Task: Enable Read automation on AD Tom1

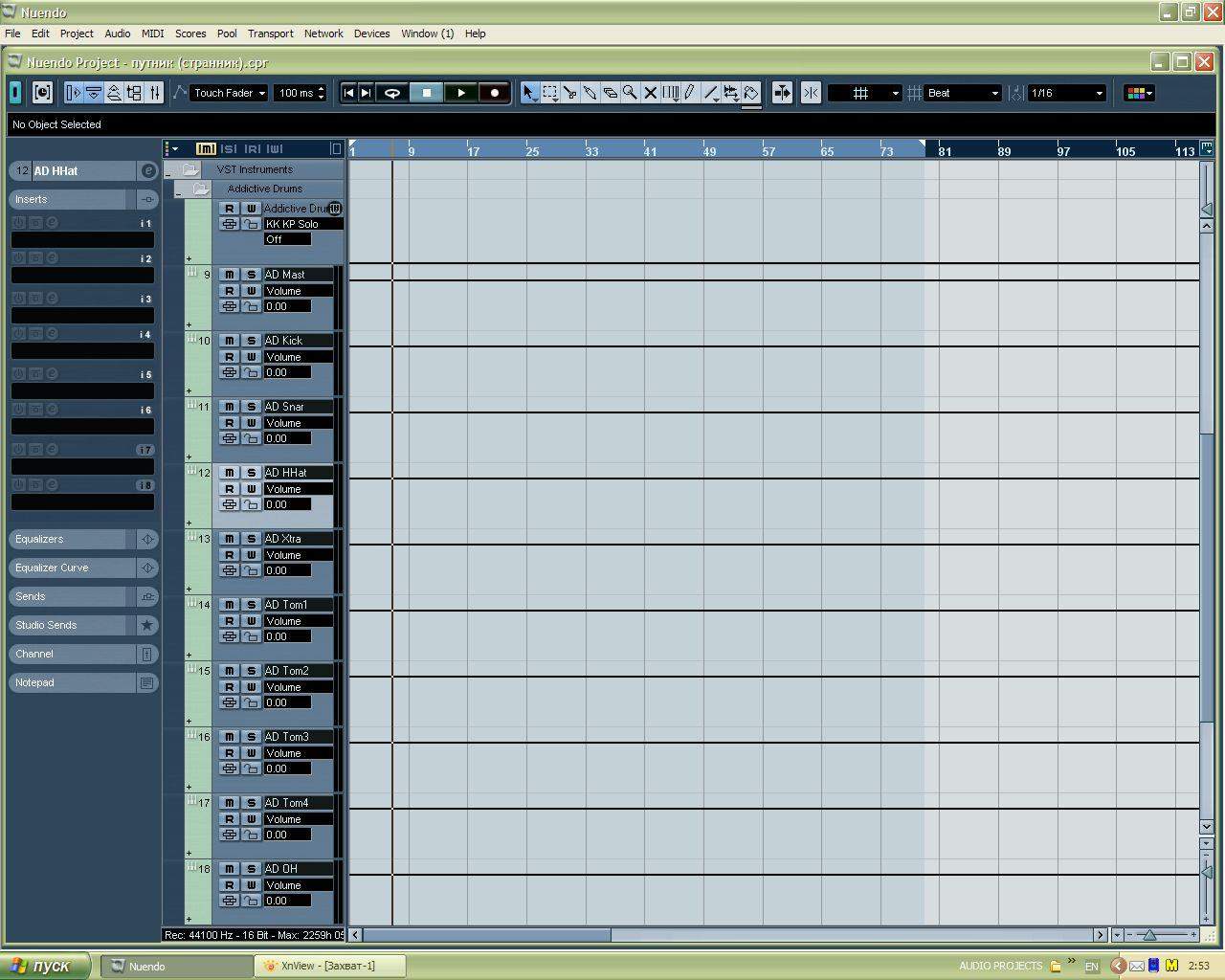Action: [x=230, y=621]
